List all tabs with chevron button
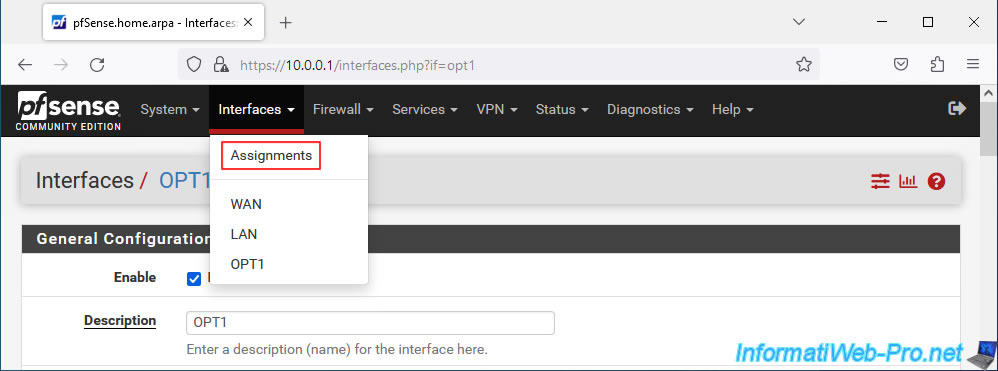The width and height of the screenshot is (998, 371). [x=799, y=22]
